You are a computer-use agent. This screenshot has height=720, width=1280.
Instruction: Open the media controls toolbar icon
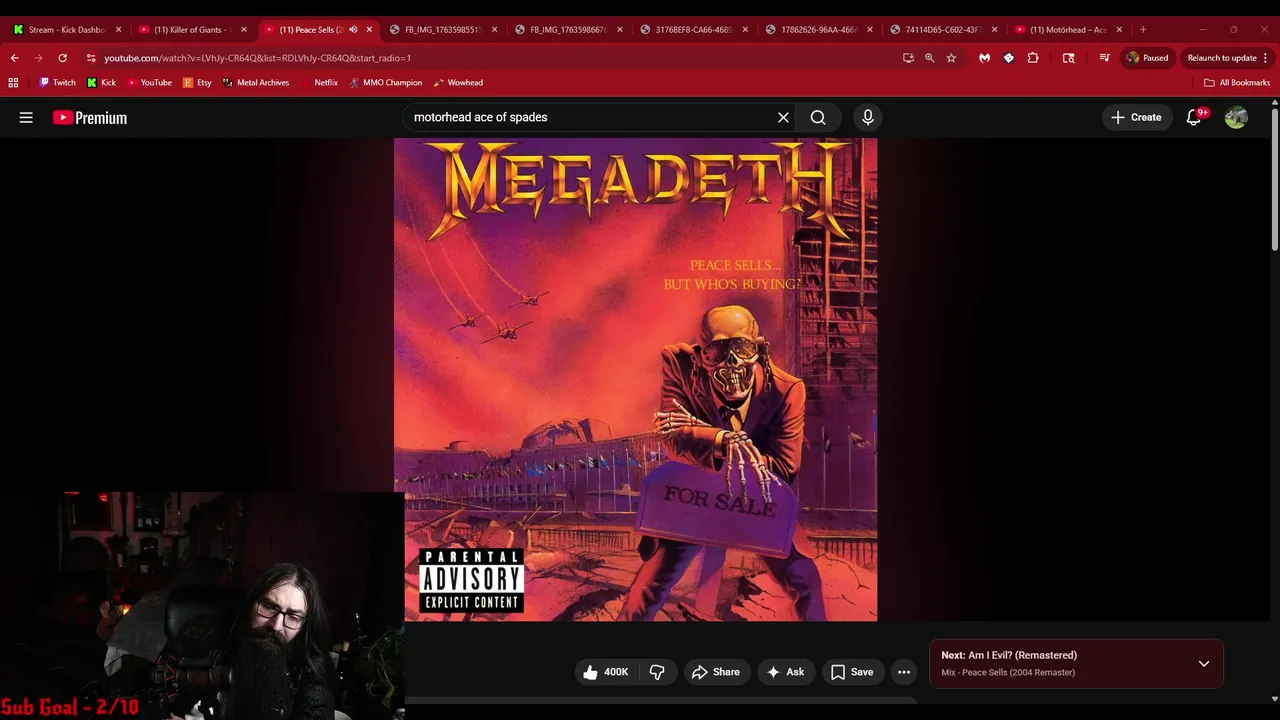pos(1104,58)
